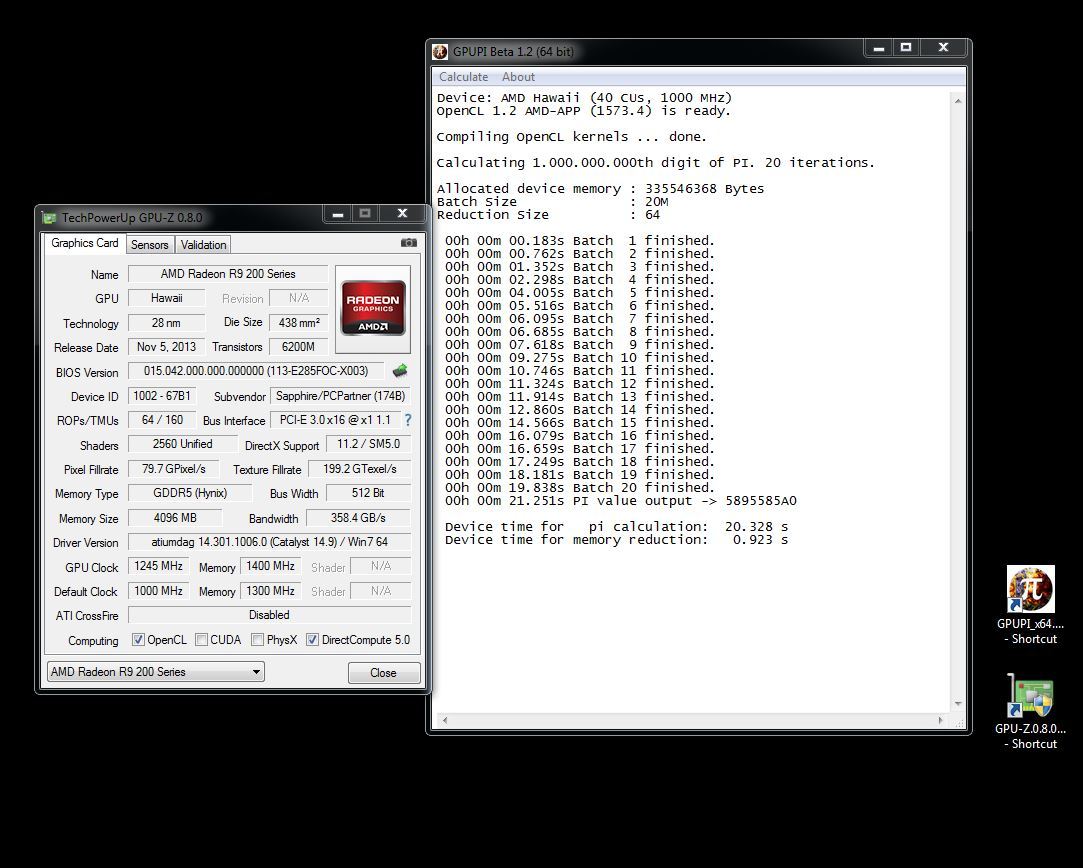Click the 'Device: AMD Hawaii' output line
This screenshot has height=868, width=1083.
point(584,97)
